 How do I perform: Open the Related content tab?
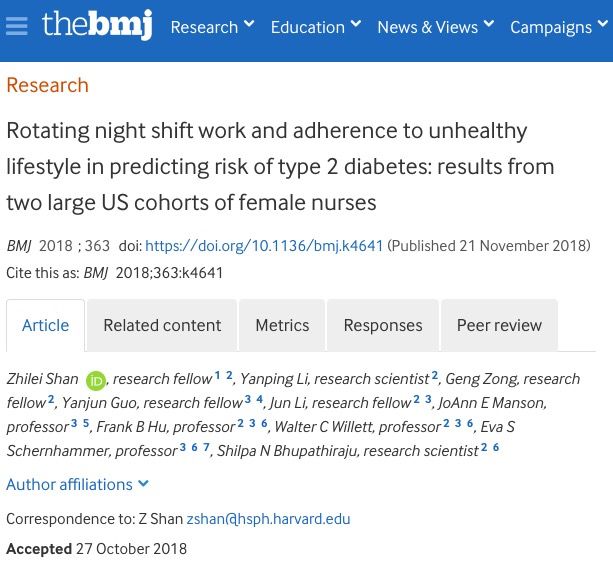coord(162,325)
